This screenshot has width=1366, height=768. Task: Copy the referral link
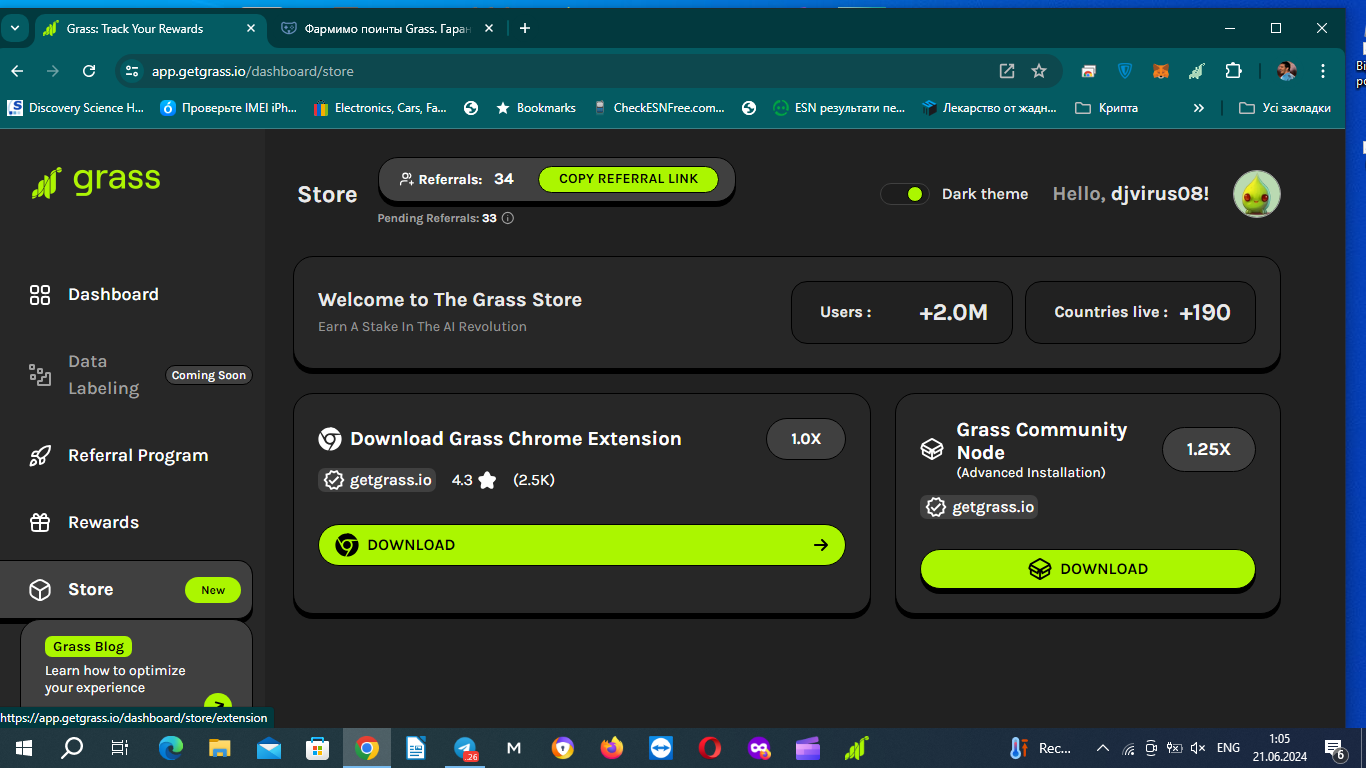click(628, 179)
